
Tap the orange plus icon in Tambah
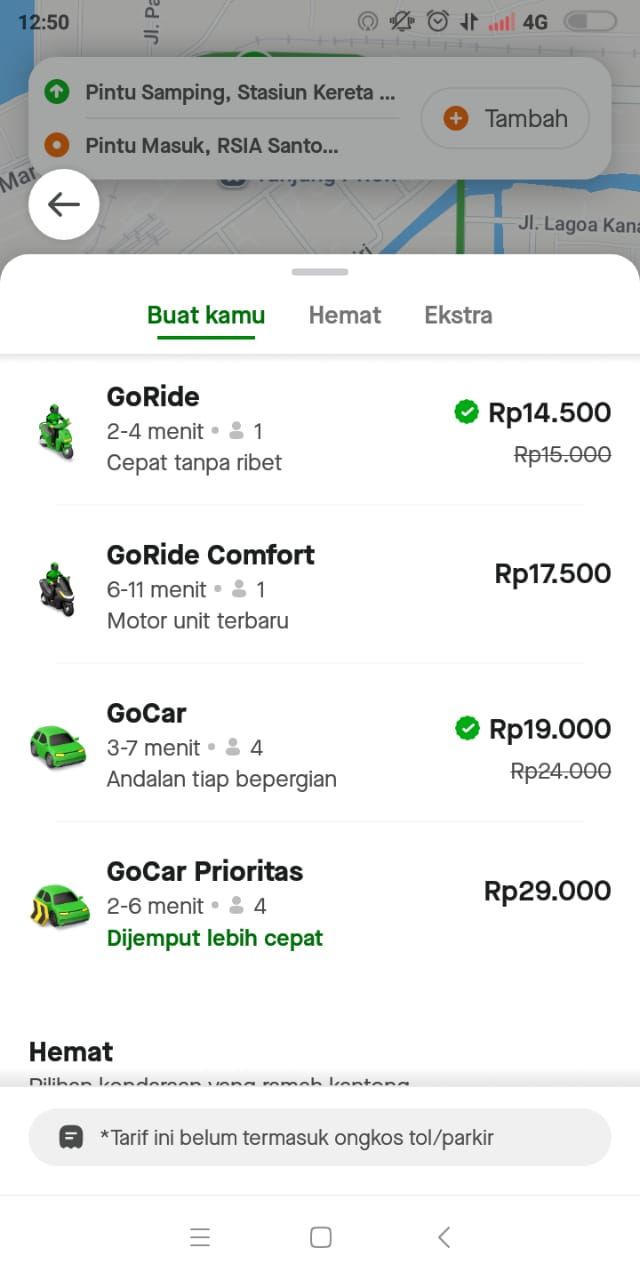point(456,119)
